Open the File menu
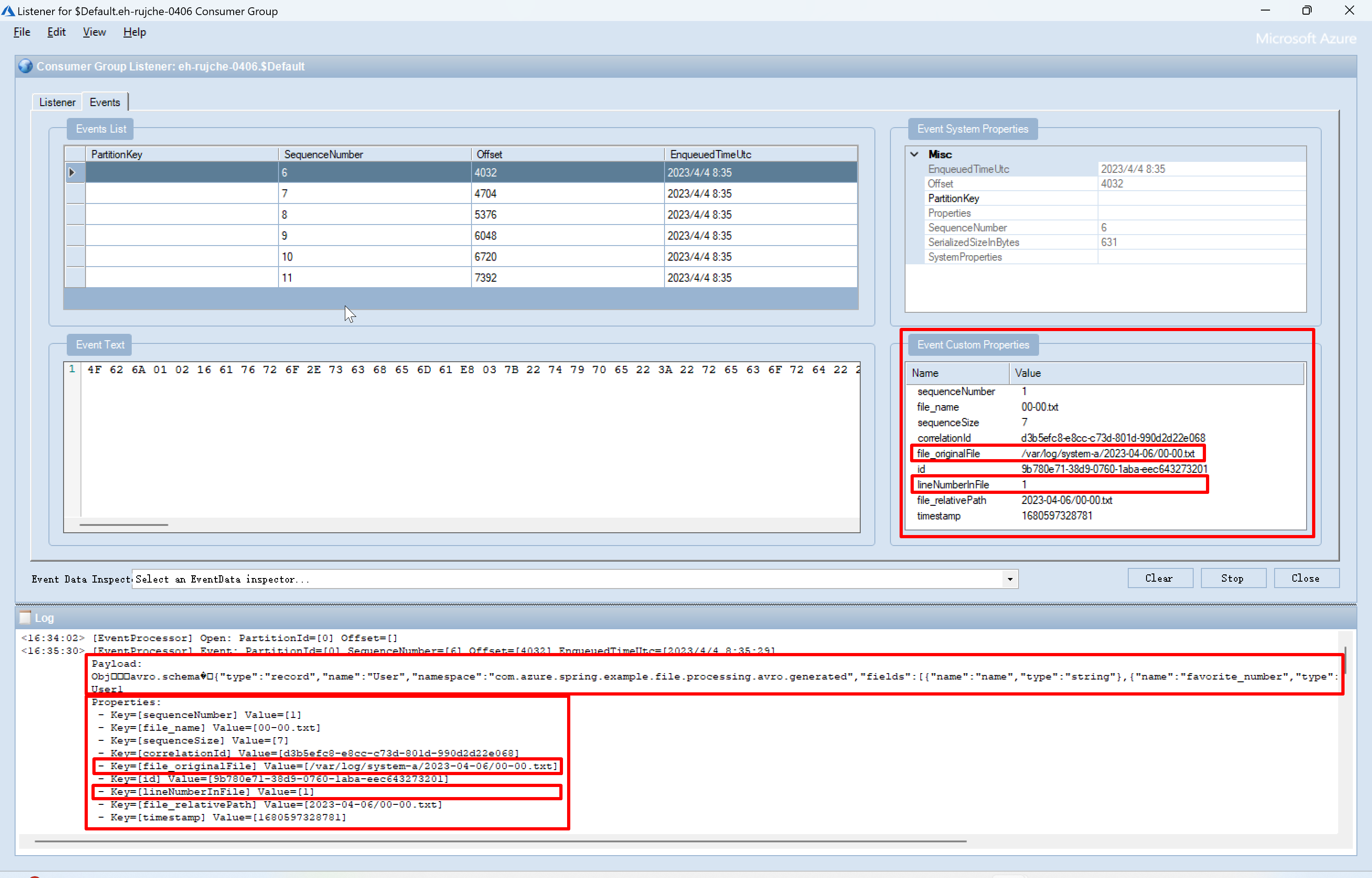 (21, 32)
